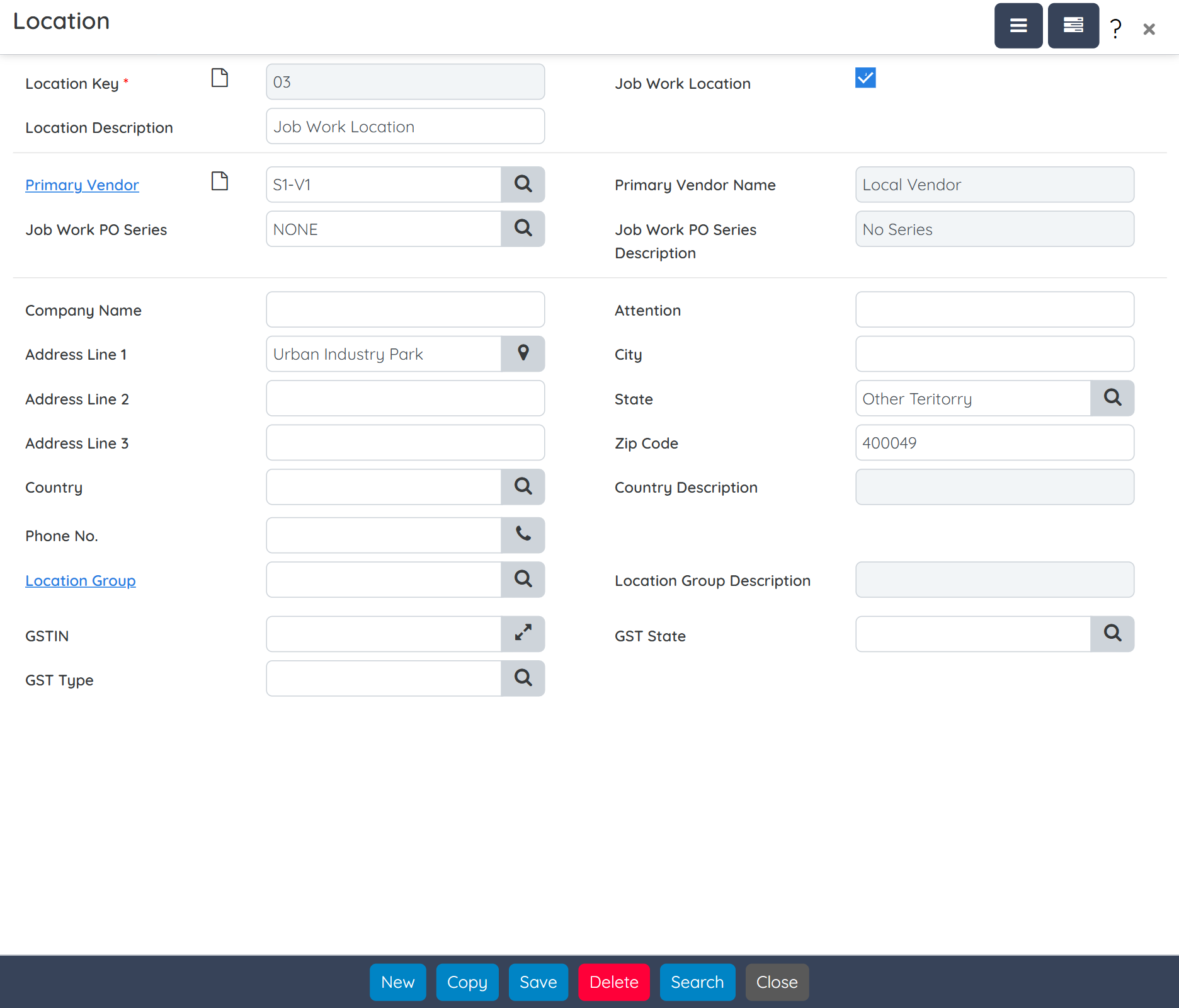Open the GST State search lookup

[x=1112, y=634]
